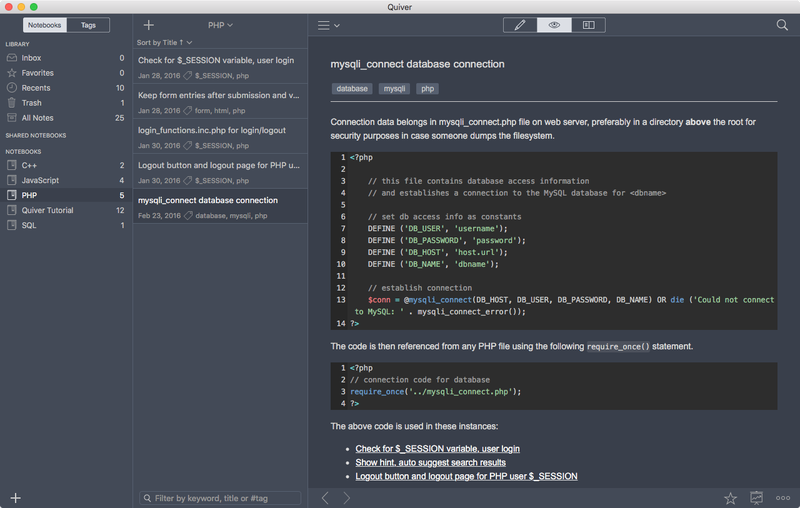Select the JavaScript notebook
The image size is (800, 508).
66,180
